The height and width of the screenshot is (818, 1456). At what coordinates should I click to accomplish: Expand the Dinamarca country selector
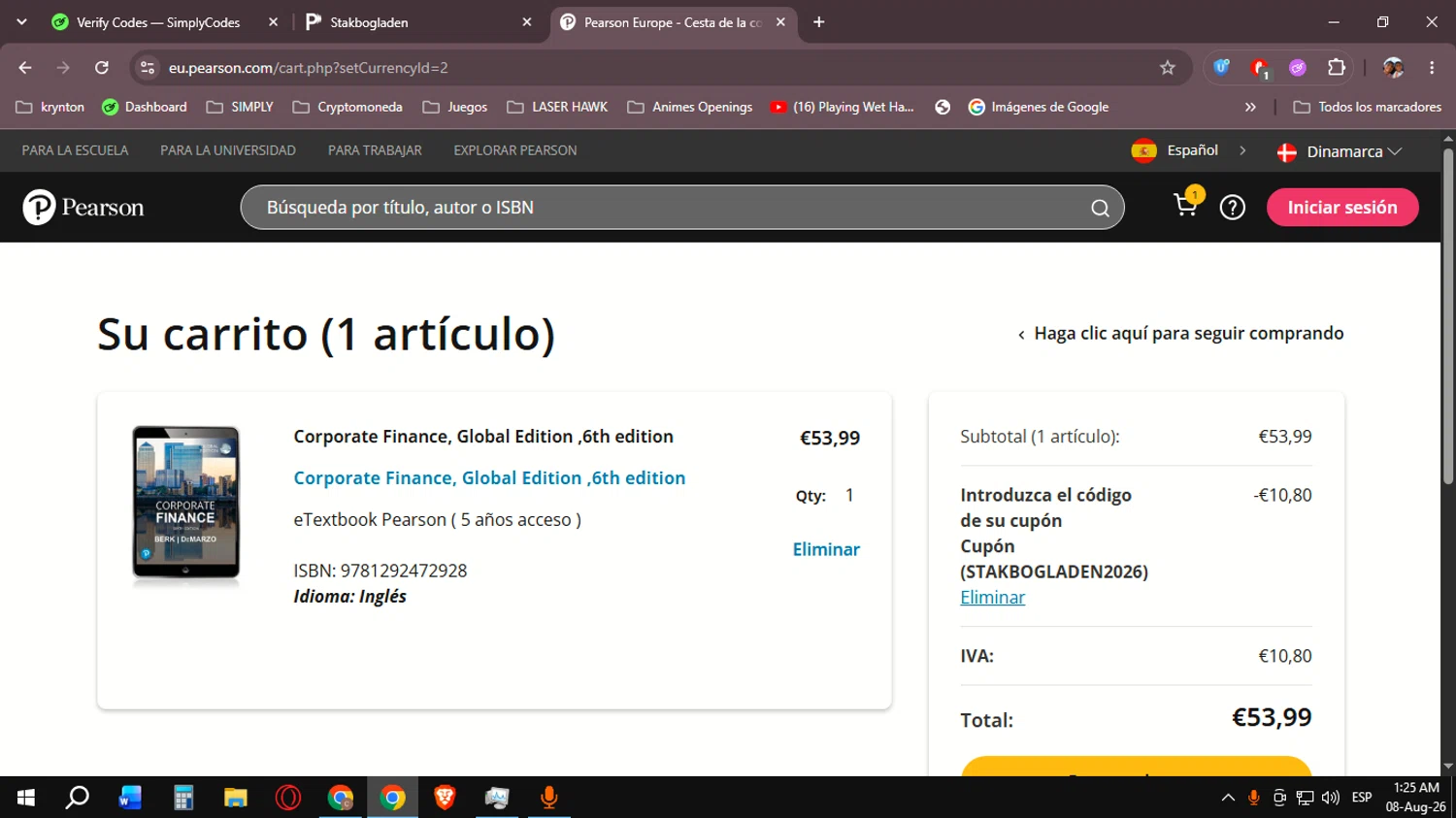coord(1340,151)
